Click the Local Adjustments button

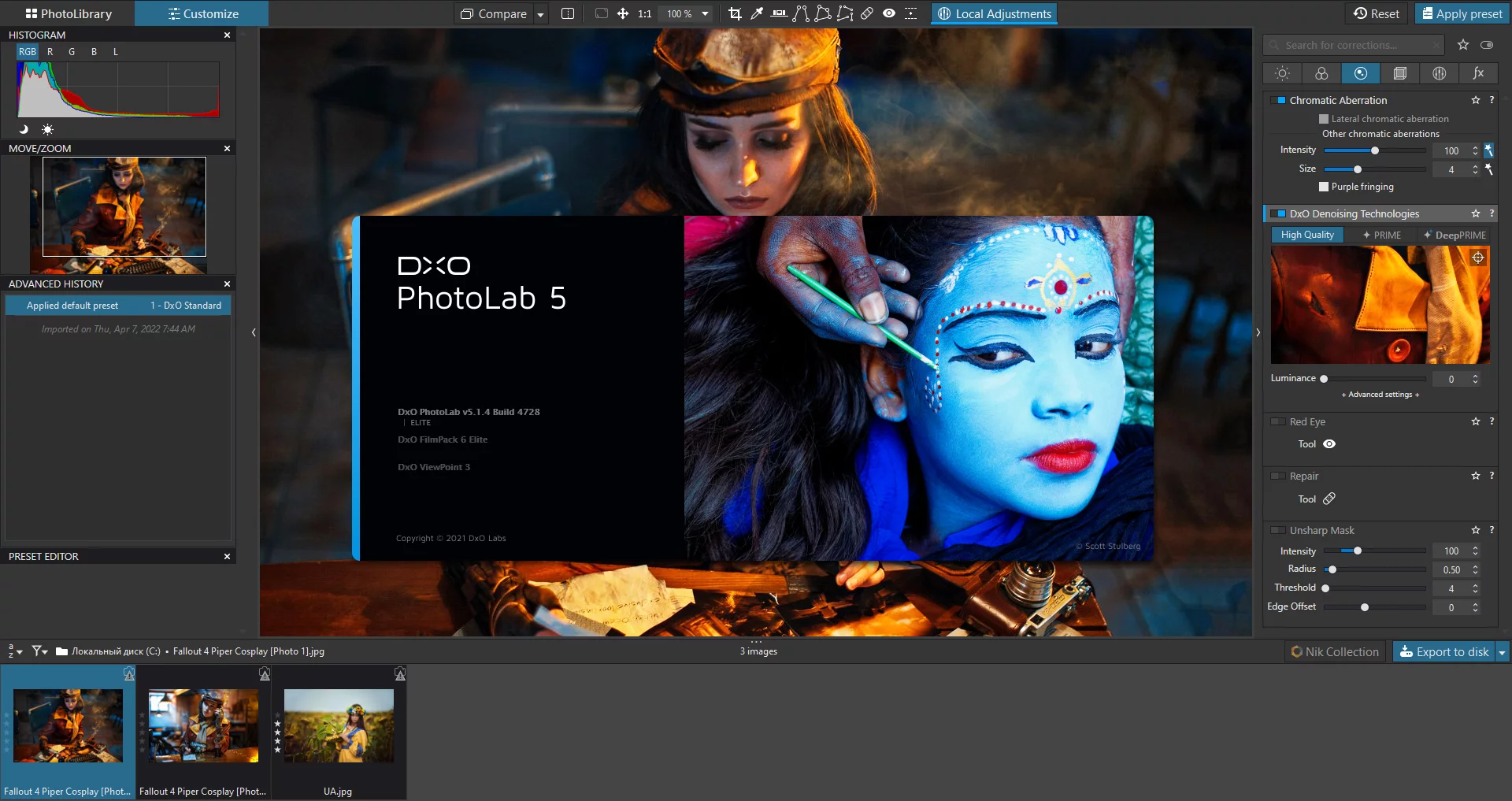pos(995,13)
